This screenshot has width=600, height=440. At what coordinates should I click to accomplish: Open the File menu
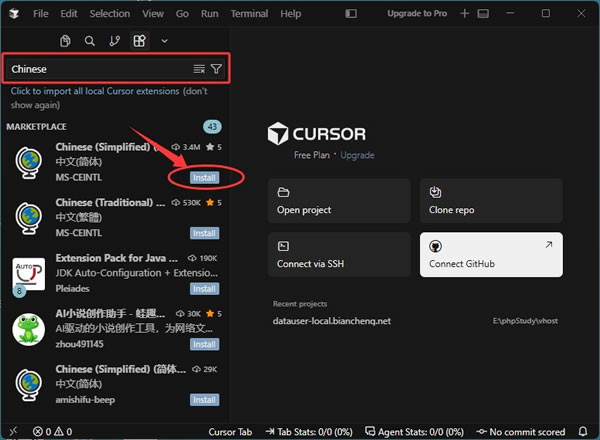coord(41,14)
